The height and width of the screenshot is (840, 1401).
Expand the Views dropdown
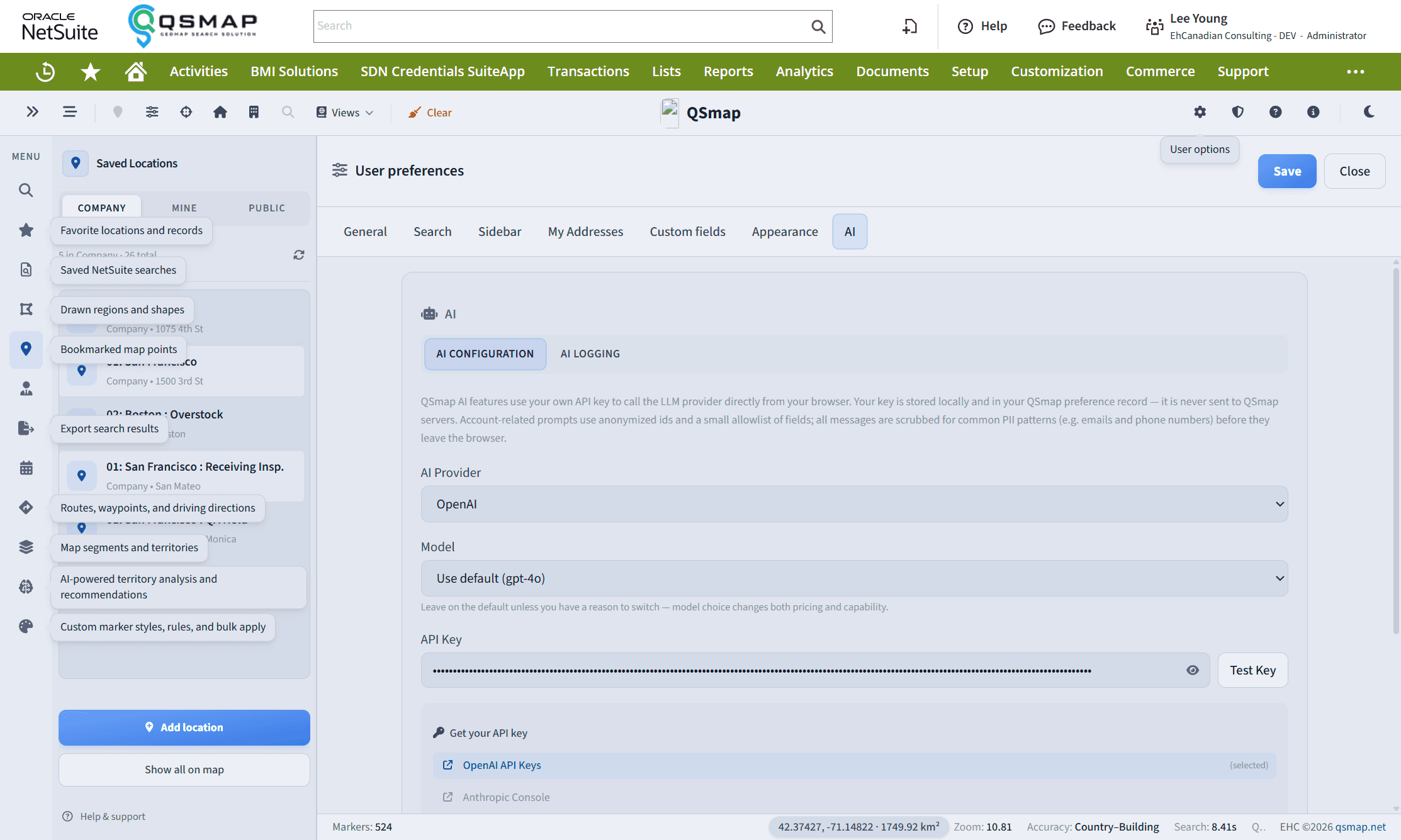[x=345, y=113]
